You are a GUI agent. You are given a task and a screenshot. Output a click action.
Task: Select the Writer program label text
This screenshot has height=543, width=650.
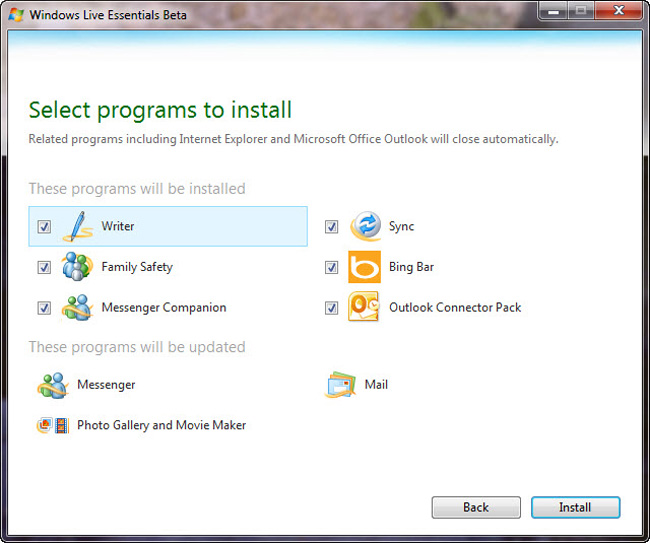[118, 227]
